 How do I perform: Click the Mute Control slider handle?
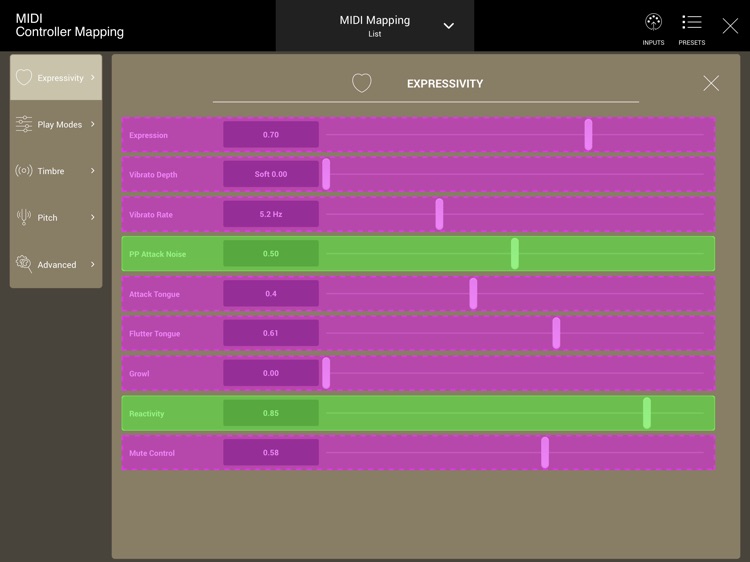point(545,452)
